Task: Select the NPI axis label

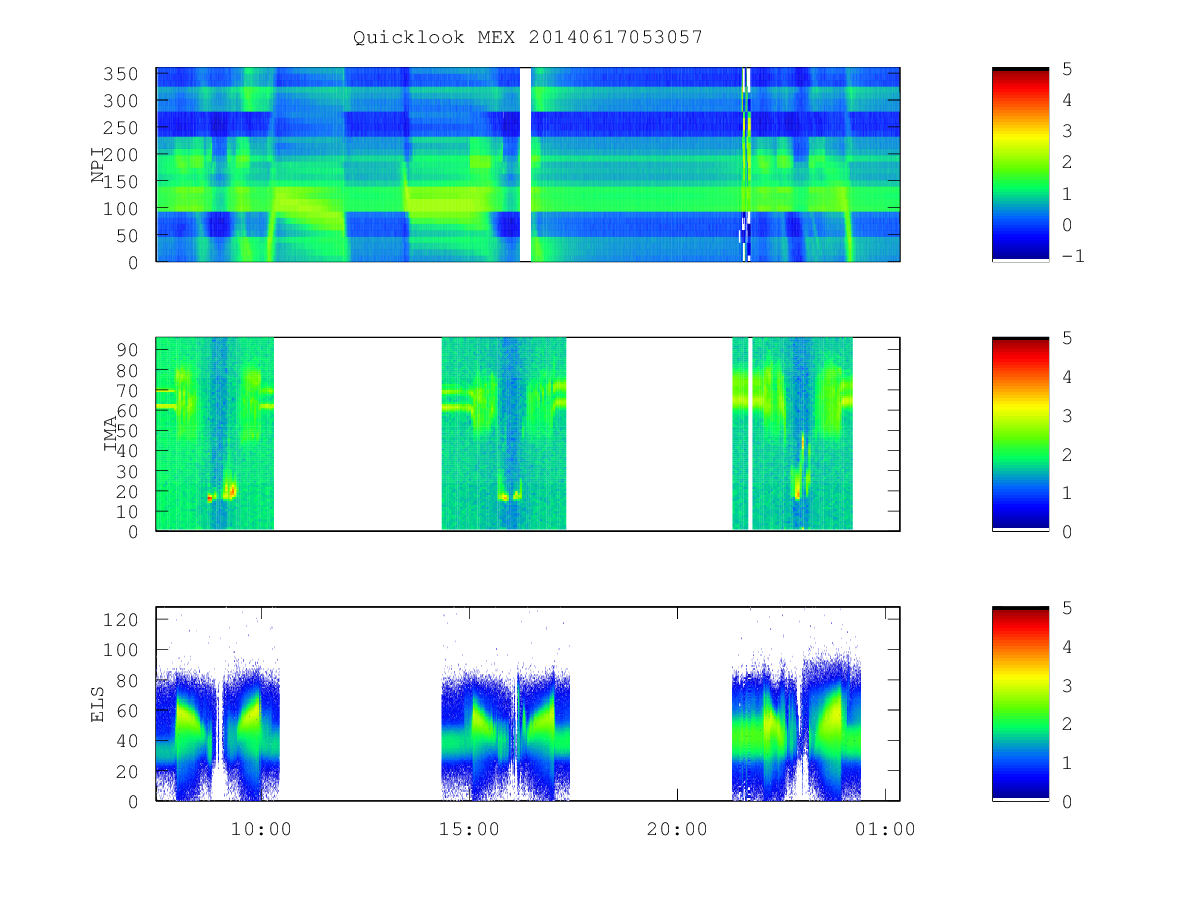Action: tap(99, 165)
